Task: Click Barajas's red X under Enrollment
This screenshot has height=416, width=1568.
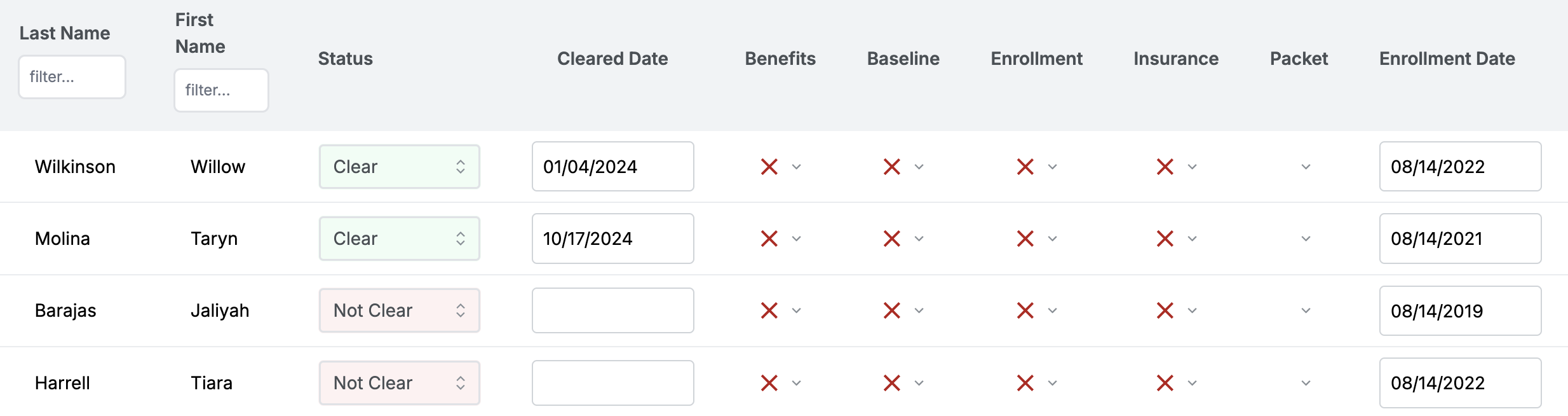Action: click(x=1025, y=310)
